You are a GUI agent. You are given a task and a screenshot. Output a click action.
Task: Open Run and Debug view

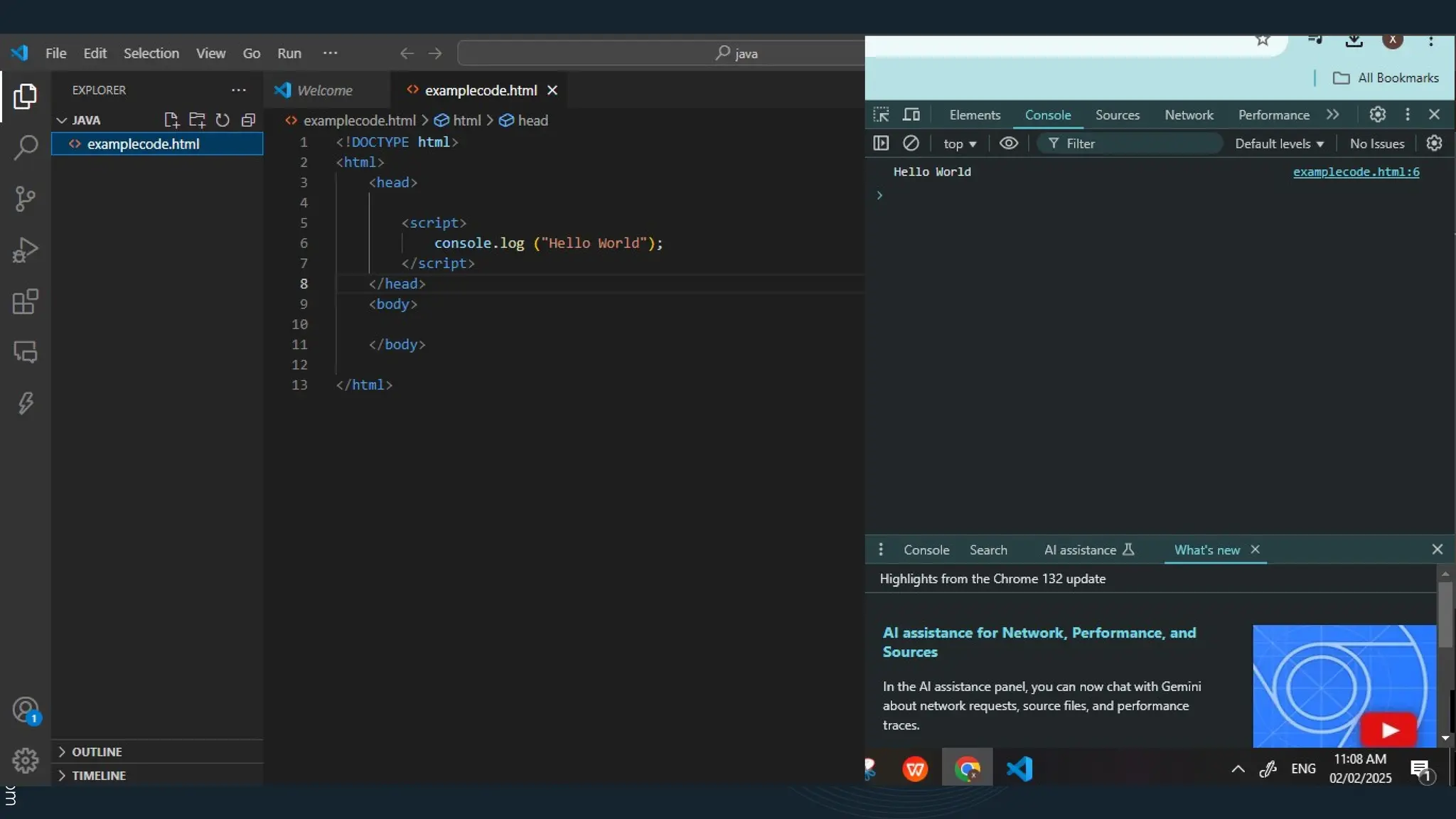[26, 250]
